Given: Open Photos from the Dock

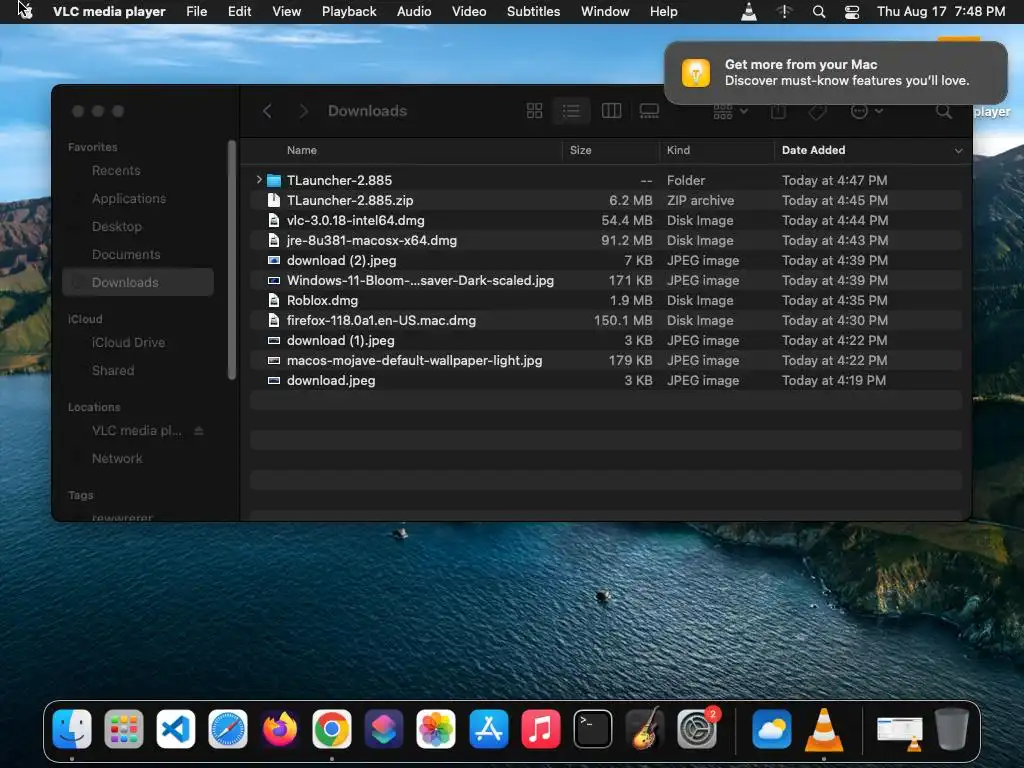Looking at the screenshot, I should 436,728.
